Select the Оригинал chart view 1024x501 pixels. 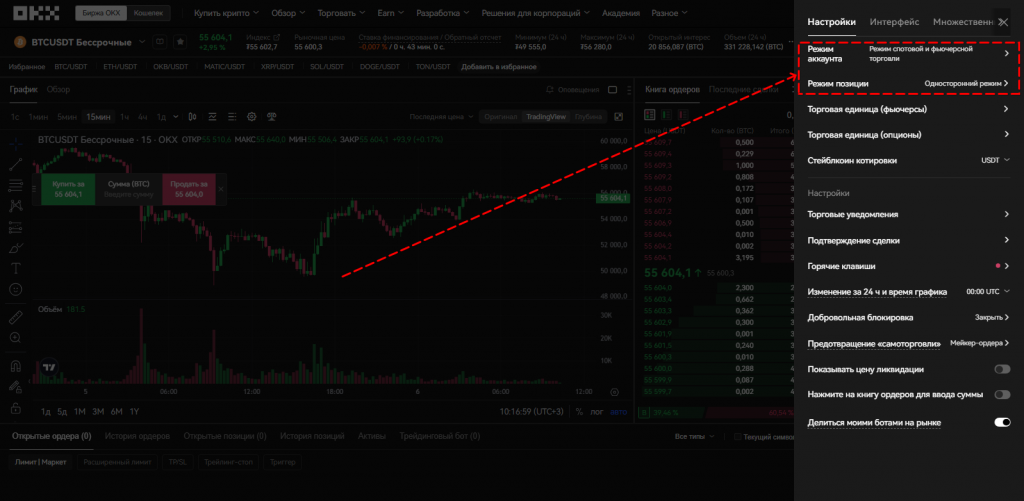click(x=501, y=117)
